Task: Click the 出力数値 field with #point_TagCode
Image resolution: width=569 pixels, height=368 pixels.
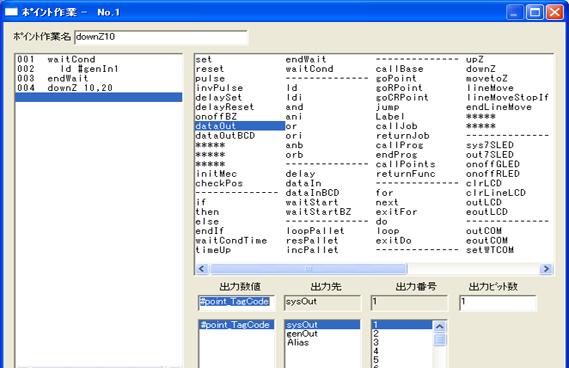Action: (x=236, y=303)
